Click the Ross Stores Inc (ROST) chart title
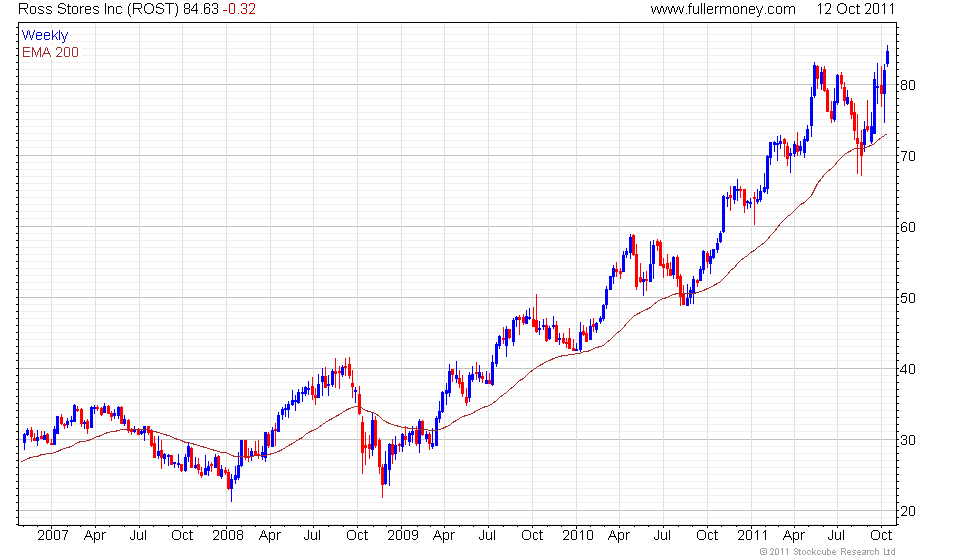This screenshot has width=980, height=560. [98, 9]
